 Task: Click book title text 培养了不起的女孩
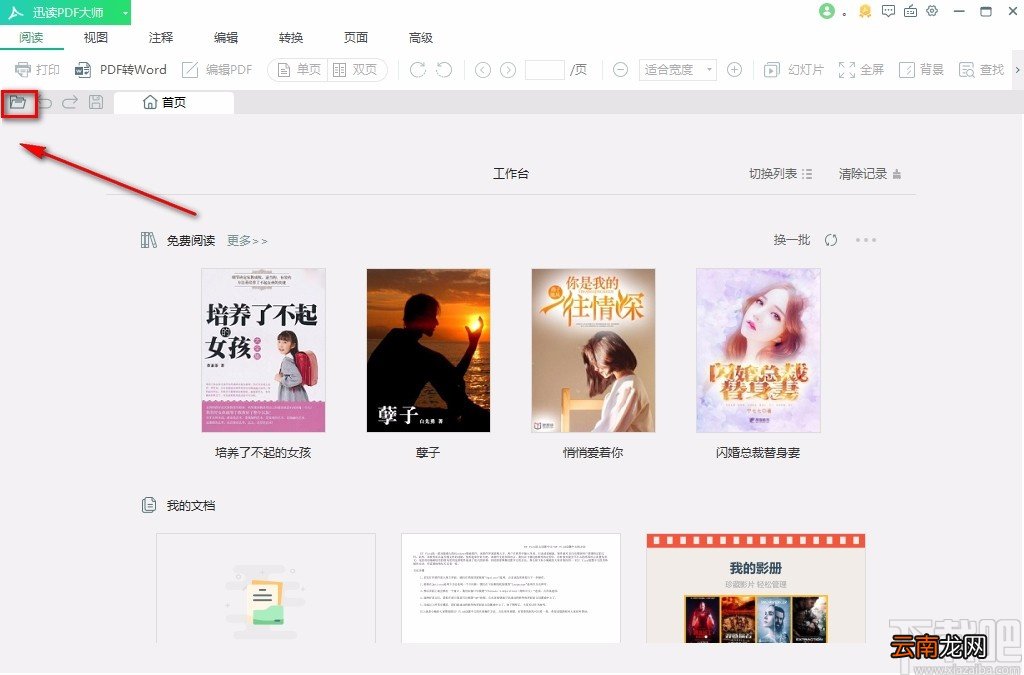click(x=263, y=452)
